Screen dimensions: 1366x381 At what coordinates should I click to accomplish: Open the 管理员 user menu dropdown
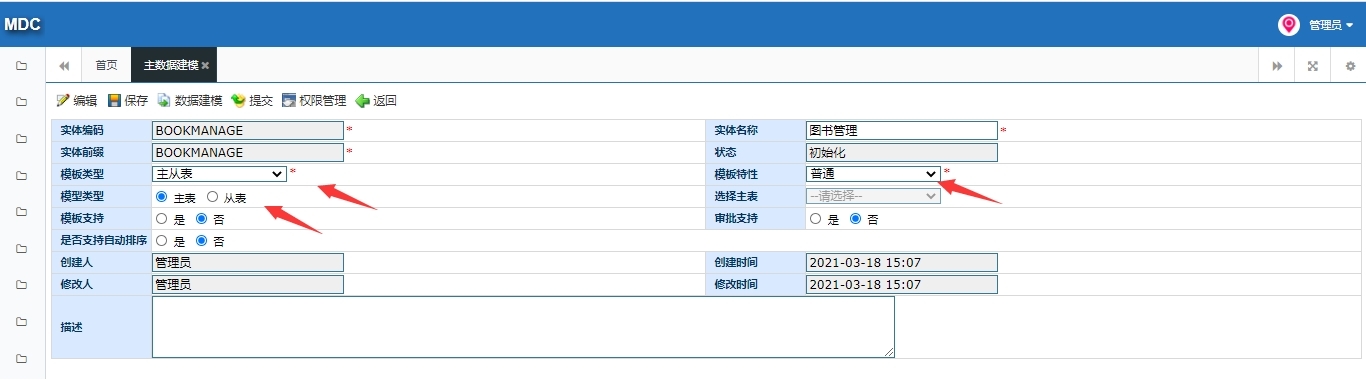1331,25
